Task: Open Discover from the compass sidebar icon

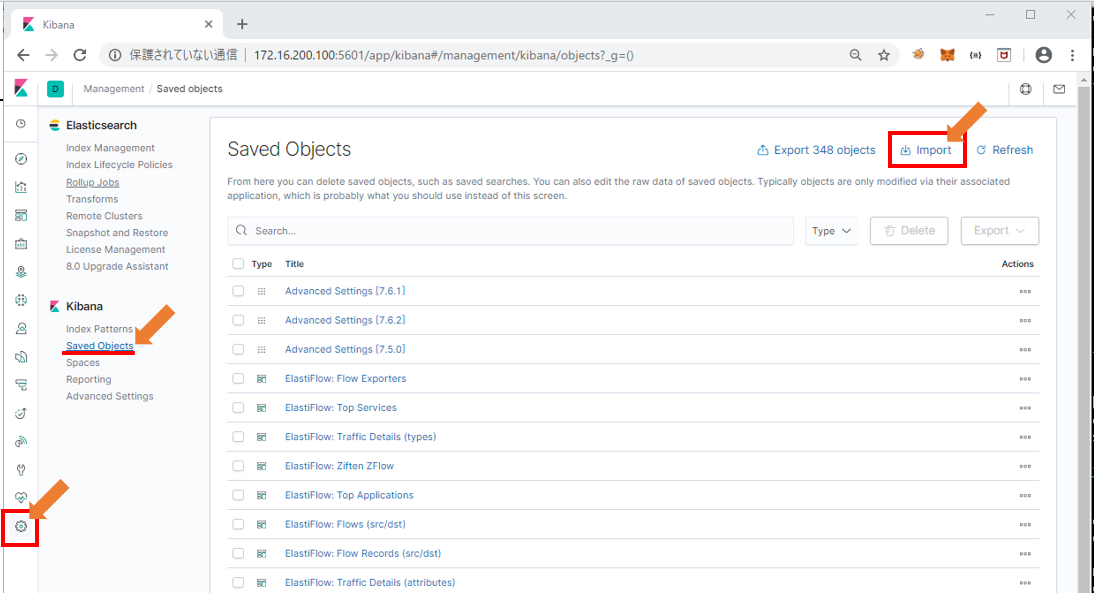Action: [x=21, y=159]
